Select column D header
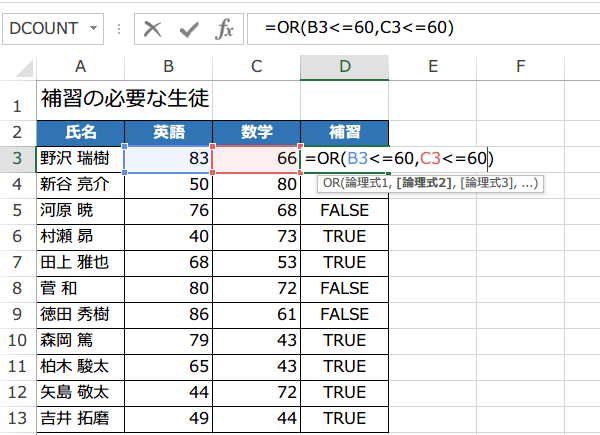The image size is (600, 435). point(344,67)
